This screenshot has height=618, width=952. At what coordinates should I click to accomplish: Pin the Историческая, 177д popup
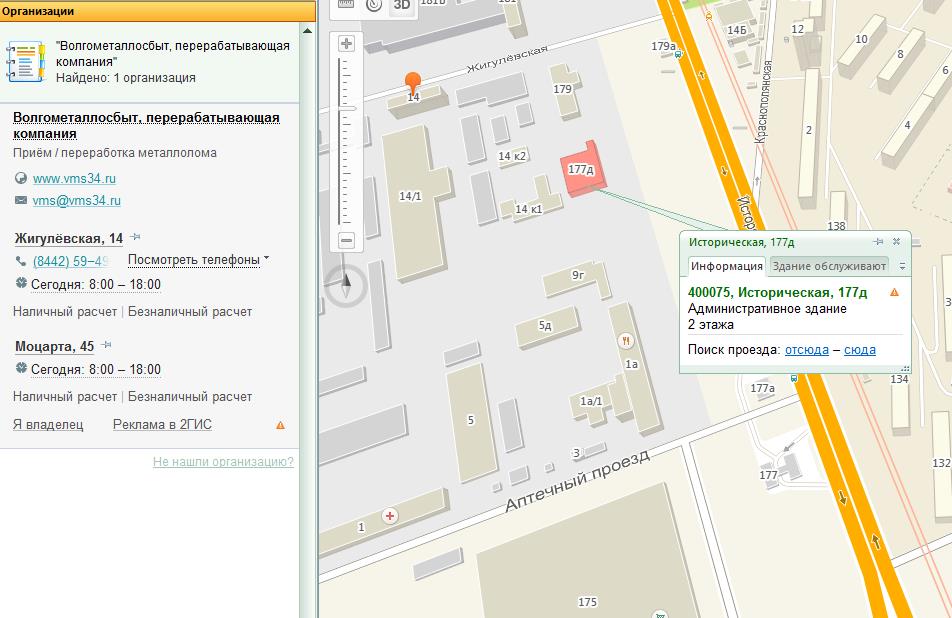pyautogui.click(x=878, y=242)
